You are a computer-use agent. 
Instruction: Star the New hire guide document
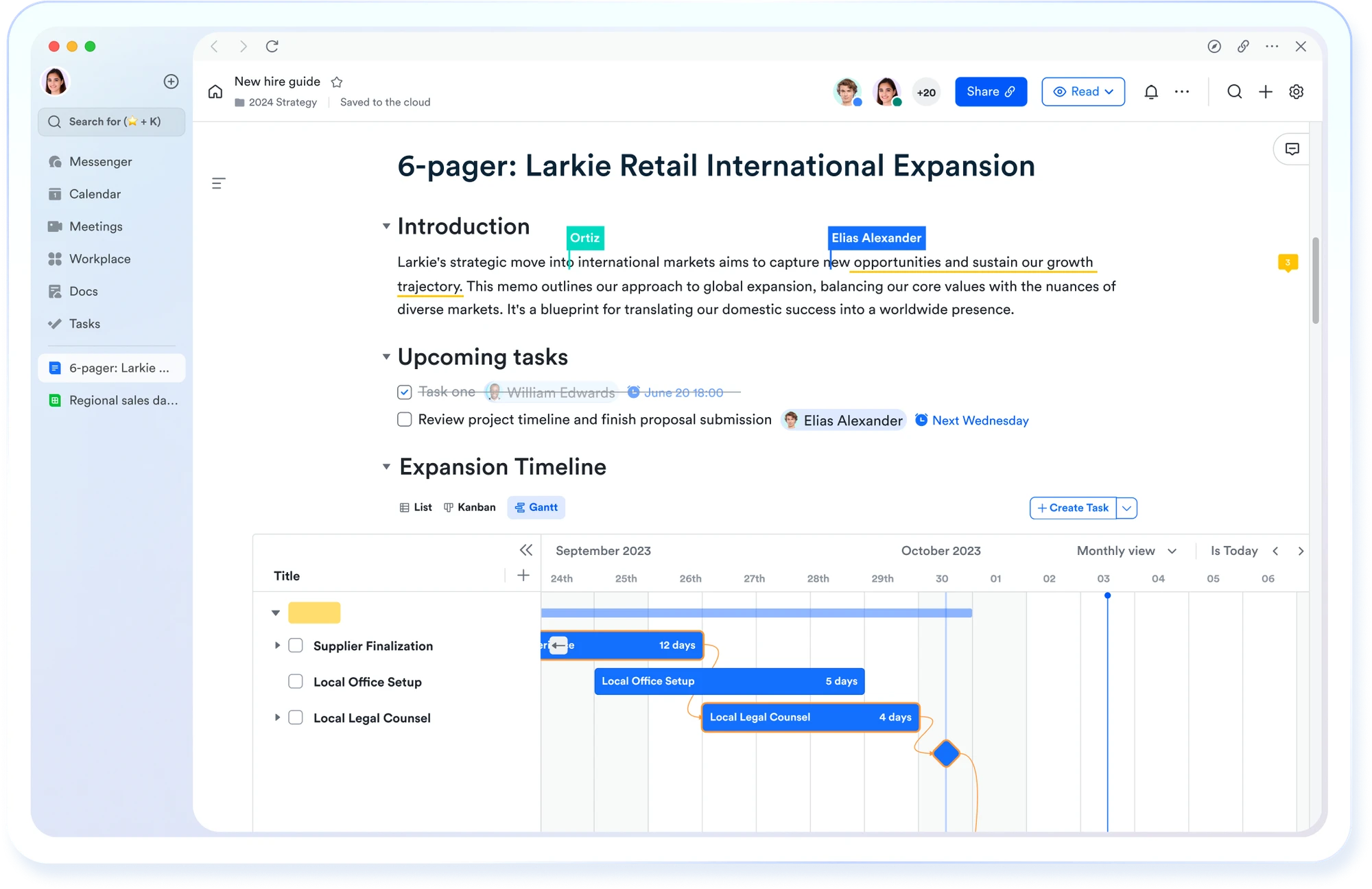pos(337,82)
